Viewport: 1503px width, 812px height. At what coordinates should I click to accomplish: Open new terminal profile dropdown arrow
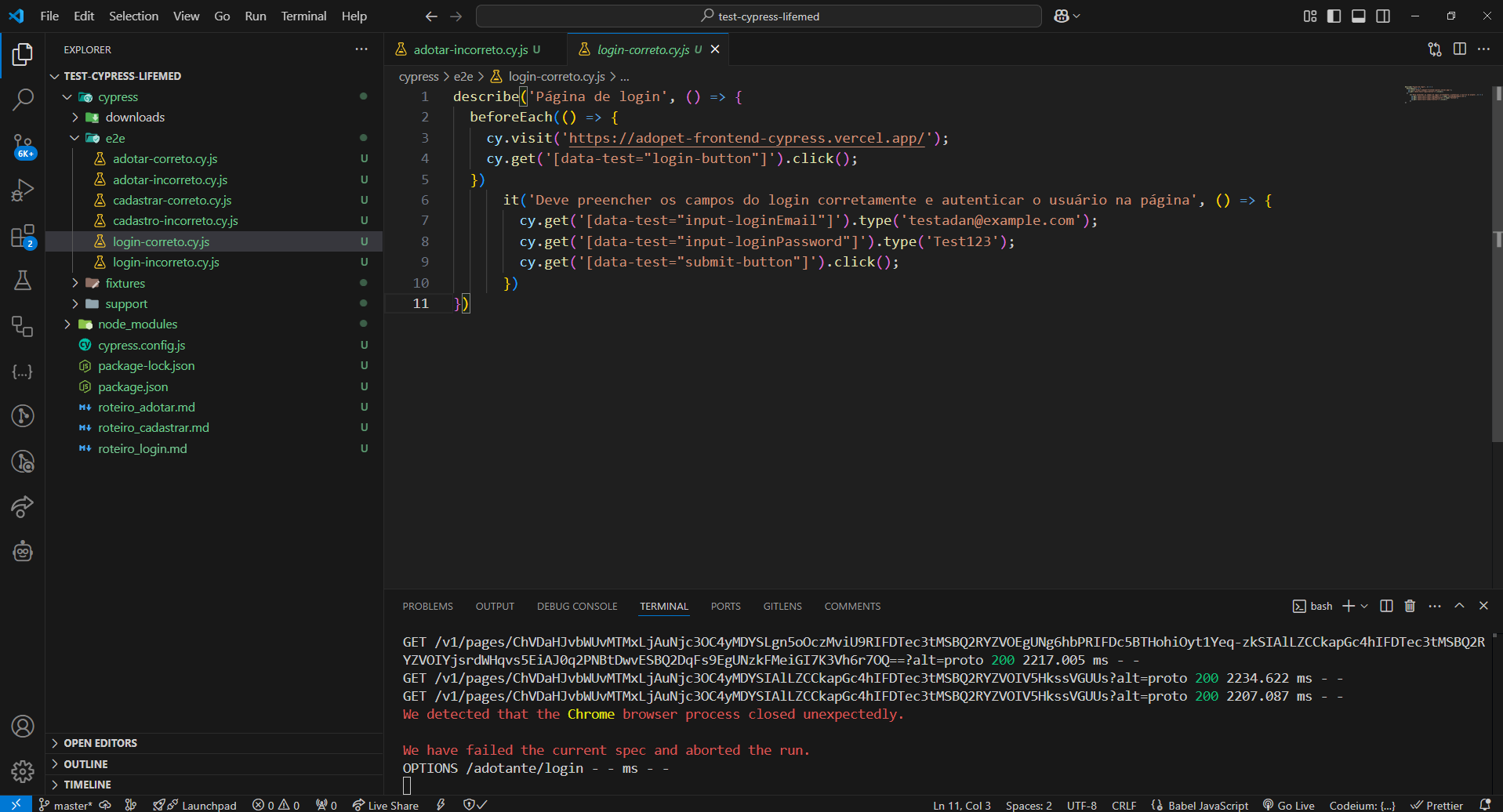pyautogui.click(x=1364, y=606)
